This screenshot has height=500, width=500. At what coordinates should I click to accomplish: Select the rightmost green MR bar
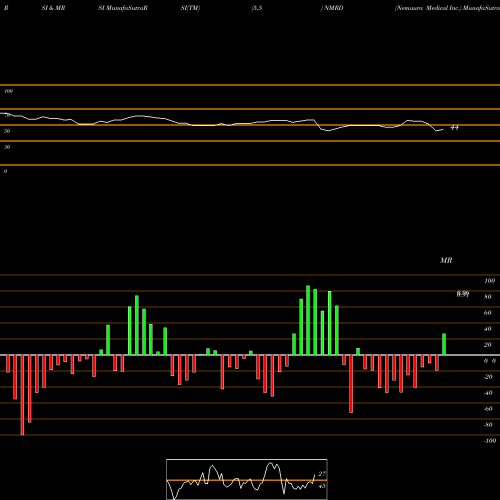tap(444, 344)
